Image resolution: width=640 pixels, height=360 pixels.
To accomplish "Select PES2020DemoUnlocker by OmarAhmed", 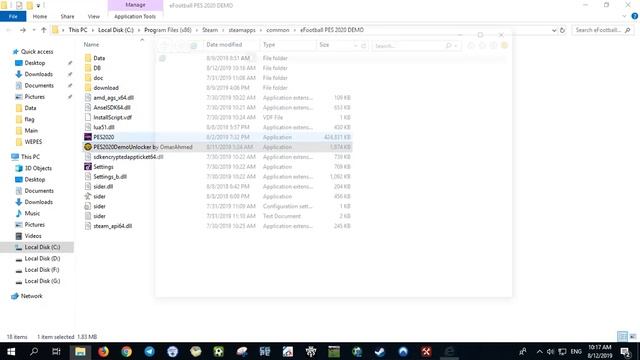I will click(143, 147).
